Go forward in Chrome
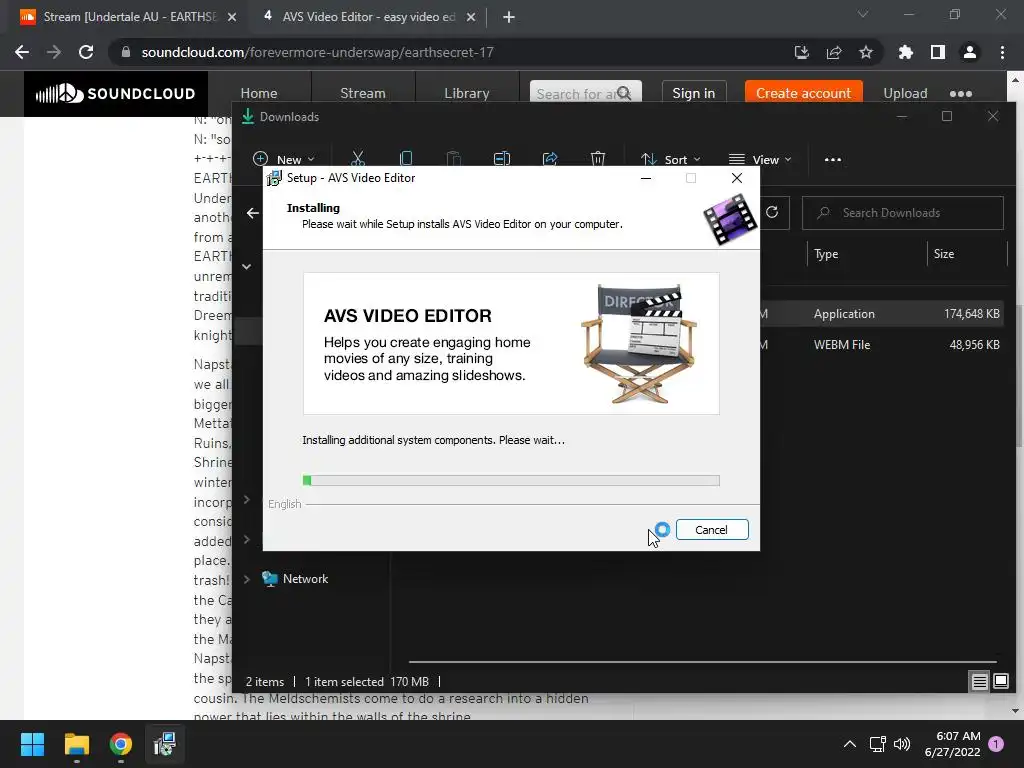Screen dimensions: 1024x768 click(x=54, y=52)
